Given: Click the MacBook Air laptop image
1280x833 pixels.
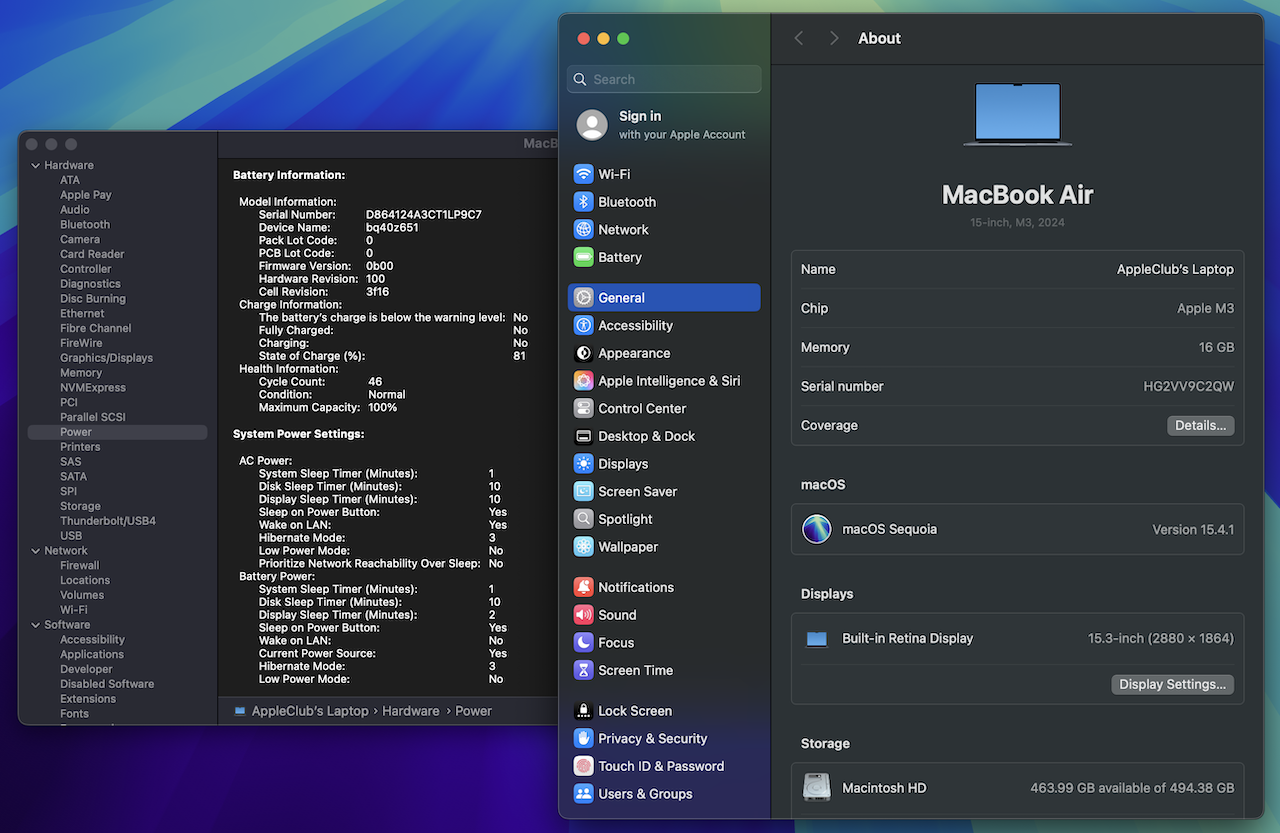Looking at the screenshot, I should pyautogui.click(x=1018, y=114).
